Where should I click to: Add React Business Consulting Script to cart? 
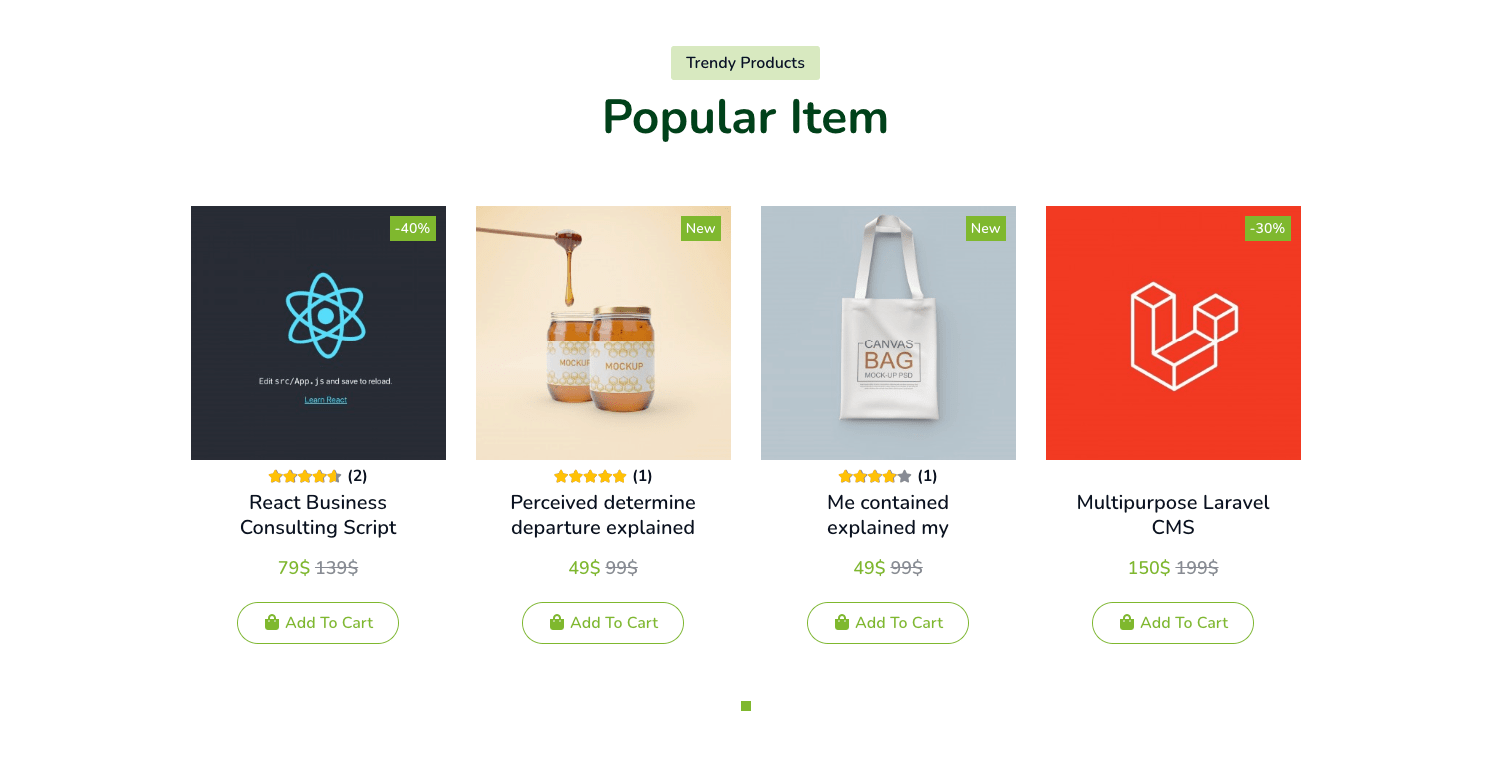[x=318, y=623]
